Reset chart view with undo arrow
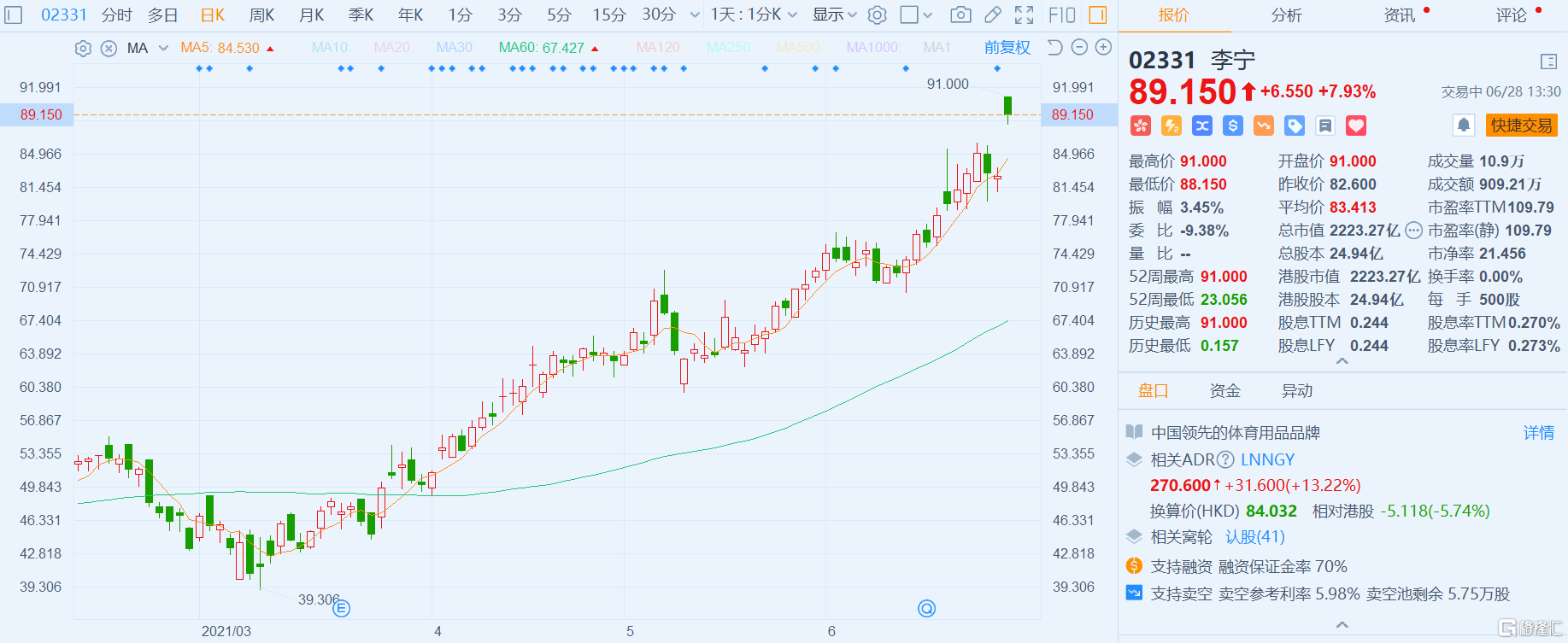Image resolution: width=1568 pixels, height=643 pixels. [x=1055, y=47]
